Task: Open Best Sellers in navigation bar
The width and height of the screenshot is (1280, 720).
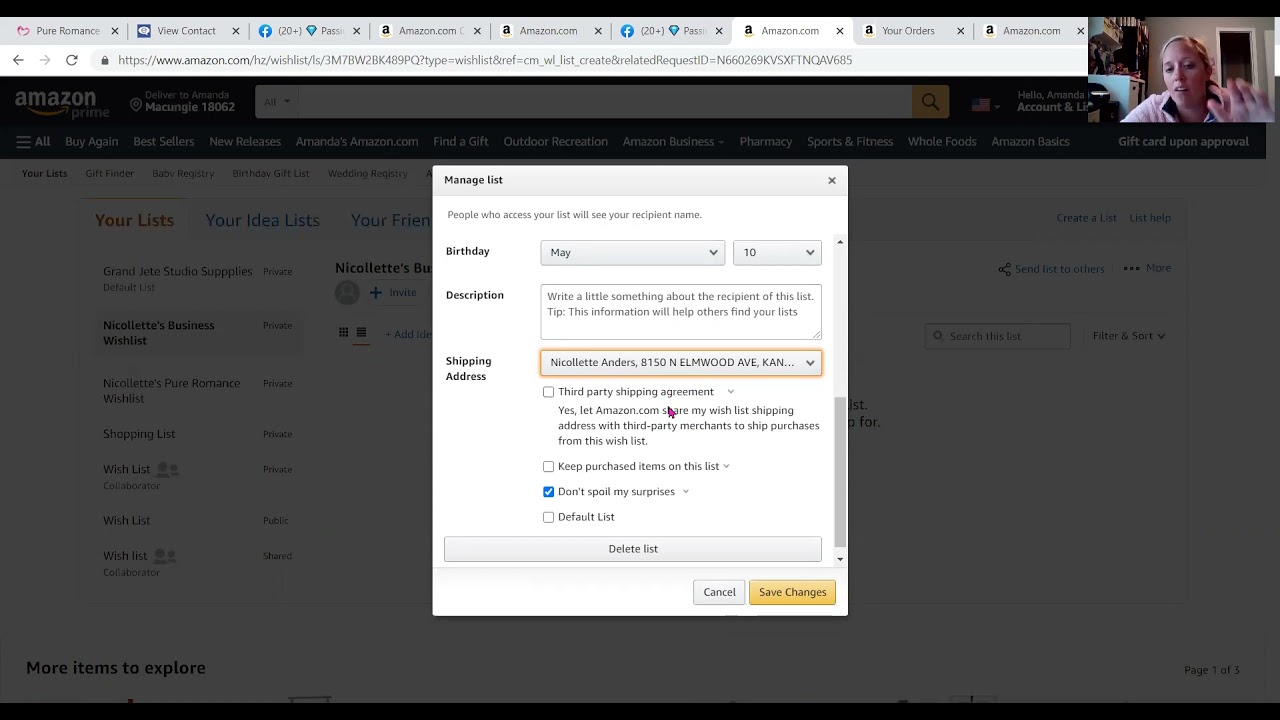Action: click(163, 142)
